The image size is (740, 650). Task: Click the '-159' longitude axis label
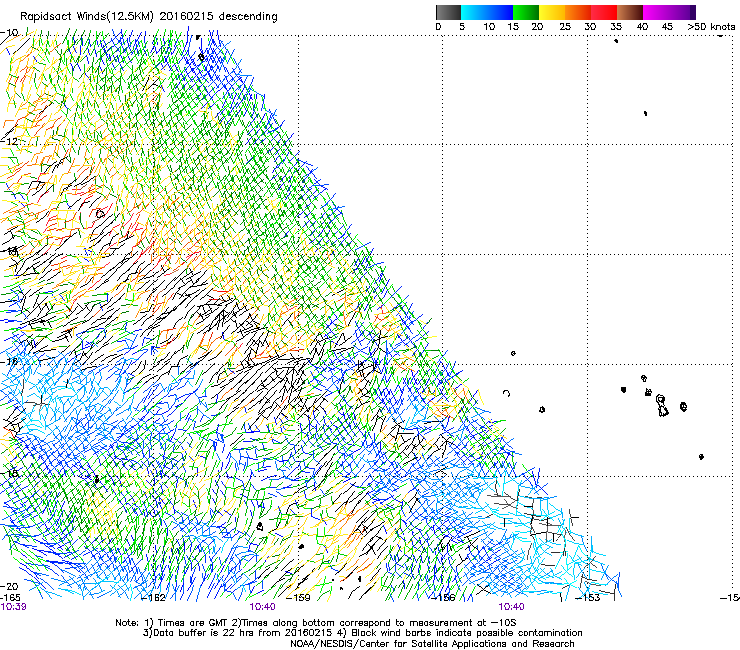pyautogui.click(x=299, y=598)
